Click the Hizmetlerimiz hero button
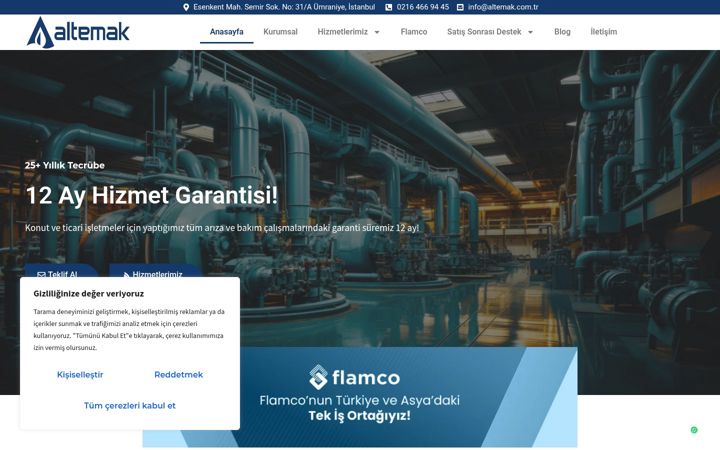 (156, 271)
